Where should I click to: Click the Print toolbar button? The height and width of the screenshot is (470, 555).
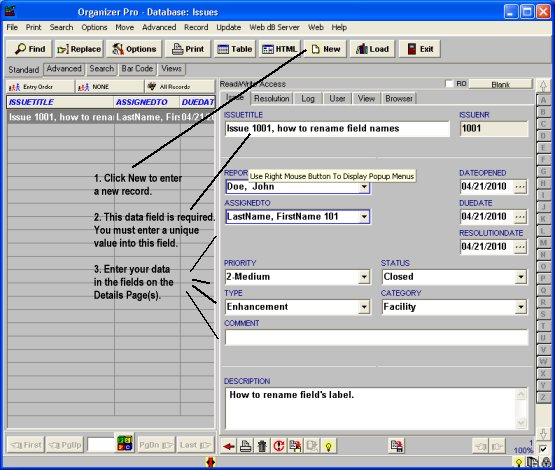188,49
